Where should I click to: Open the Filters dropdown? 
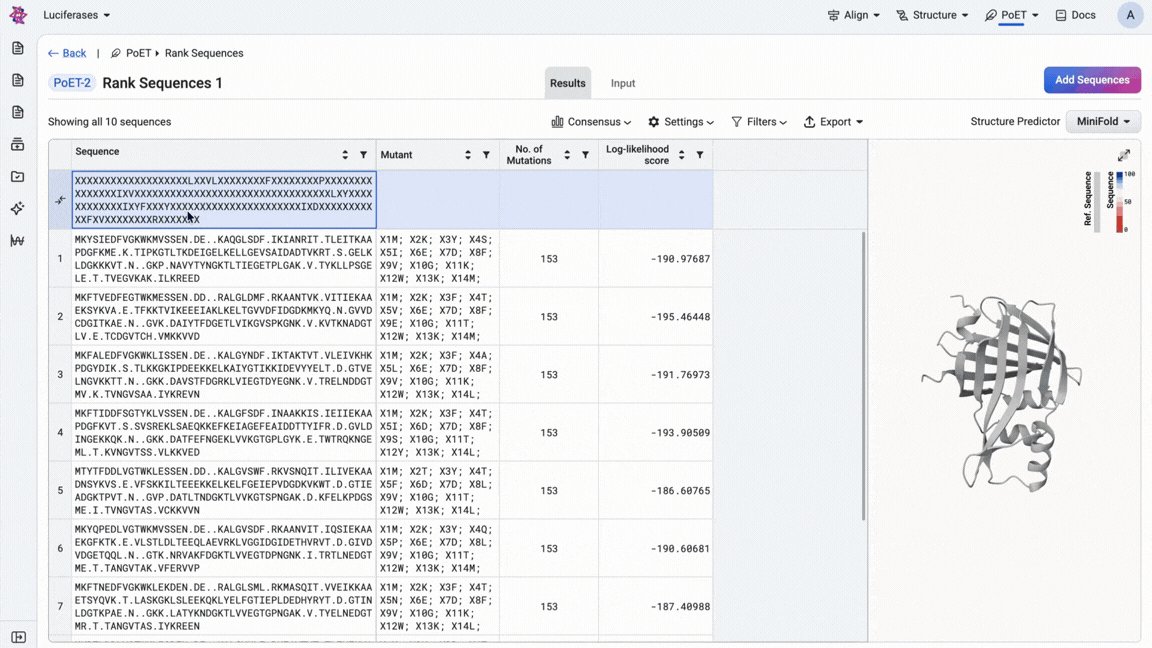(x=759, y=122)
